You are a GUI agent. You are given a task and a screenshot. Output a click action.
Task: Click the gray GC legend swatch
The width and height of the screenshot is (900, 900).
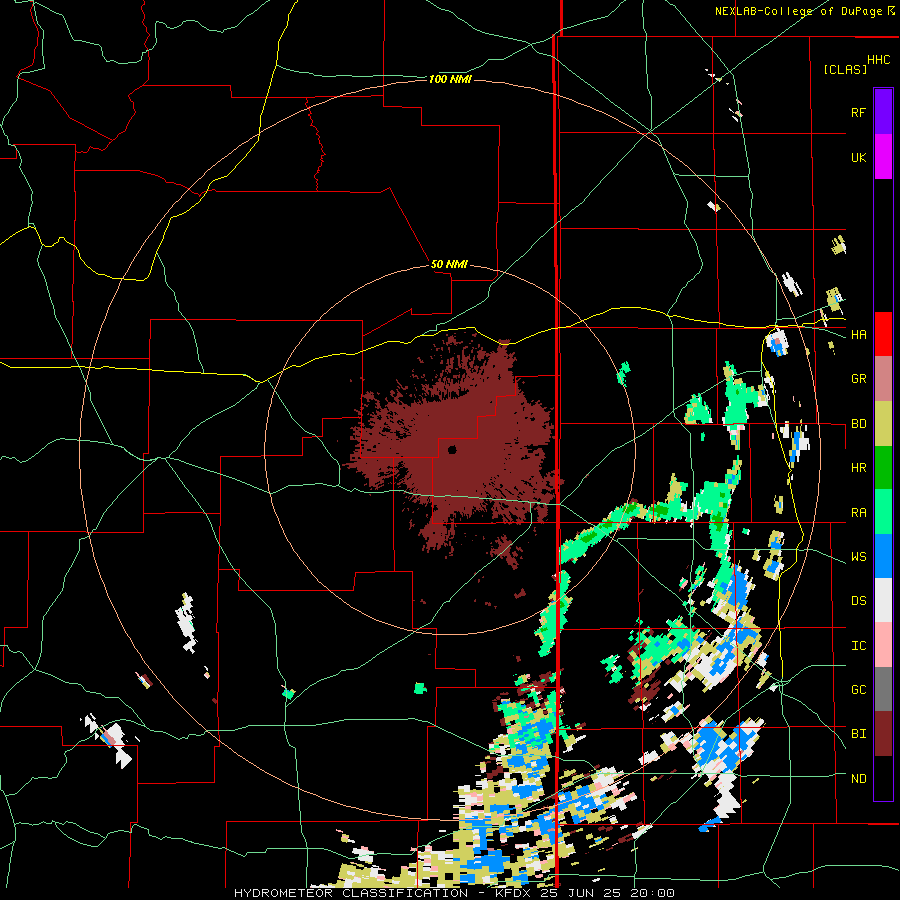[883, 689]
